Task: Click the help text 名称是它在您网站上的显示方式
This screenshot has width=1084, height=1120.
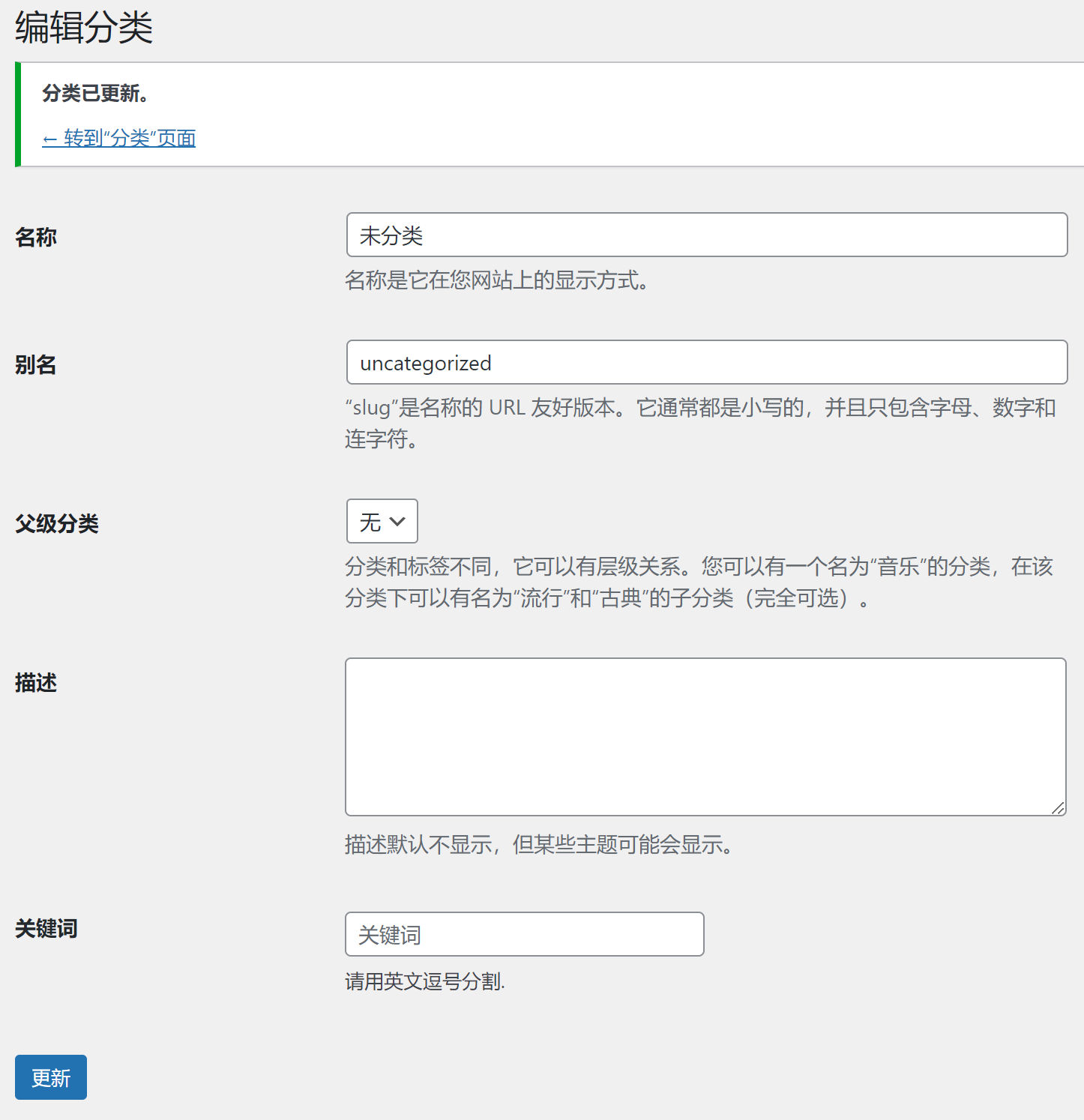Action: coord(497,280)
